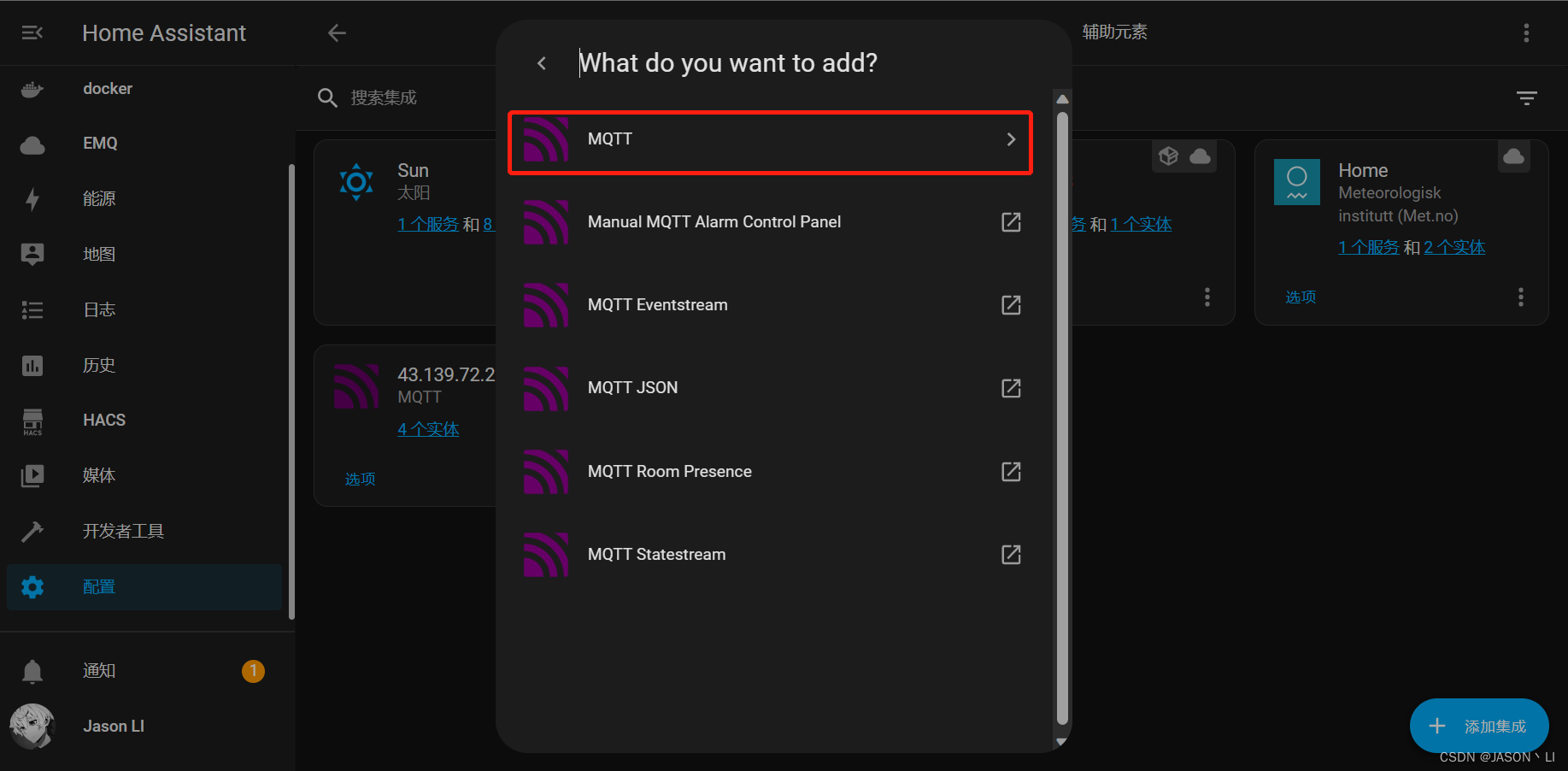Screen dimensions: 1568x771
Task: Click the dialog scrollbar thumb
Action: 1062,419
